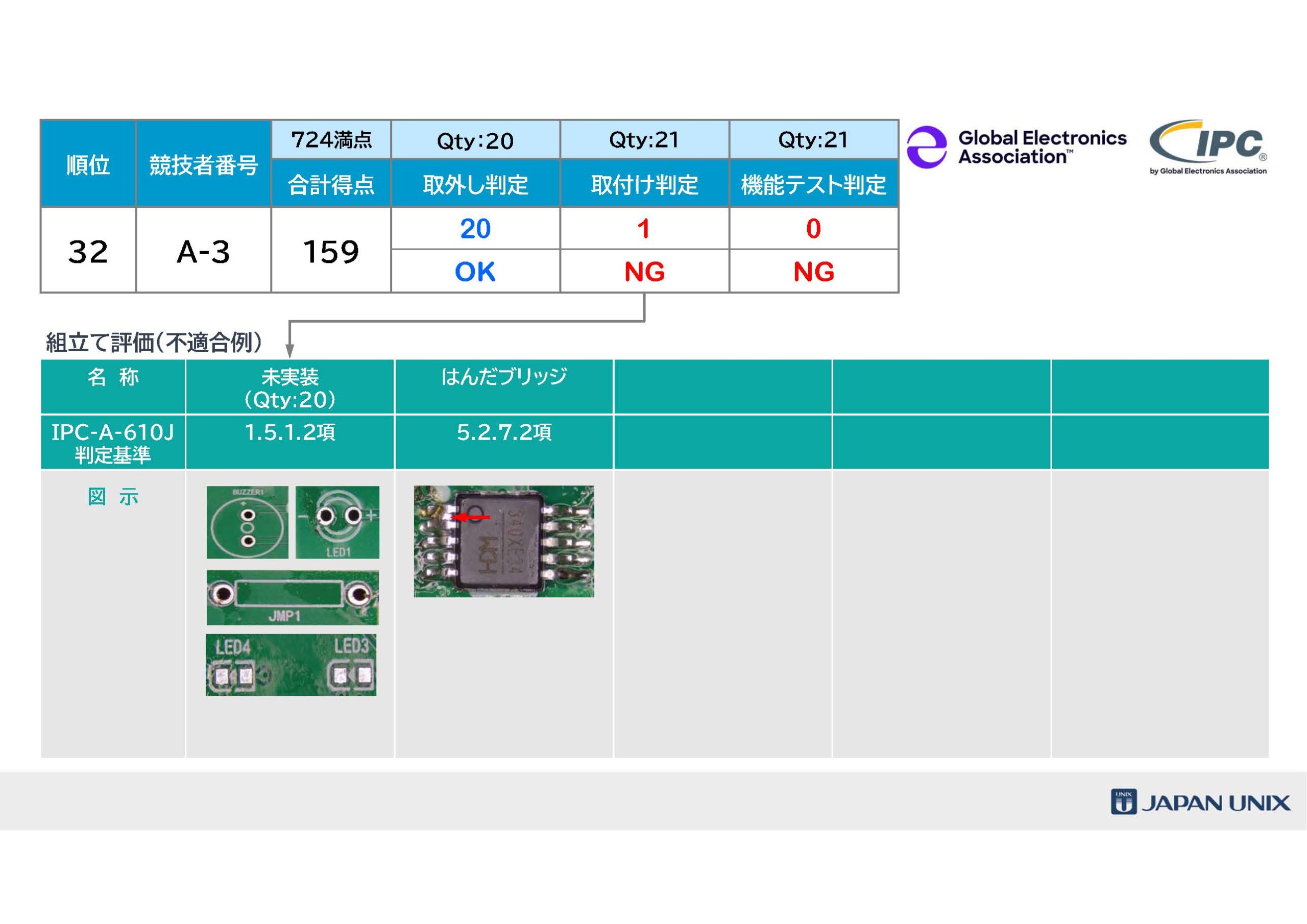Viewport: 1307px width, 924px height.
Task: Click the 取外し判定 column header
Action: pyautogui.click(x=475, y=184)
